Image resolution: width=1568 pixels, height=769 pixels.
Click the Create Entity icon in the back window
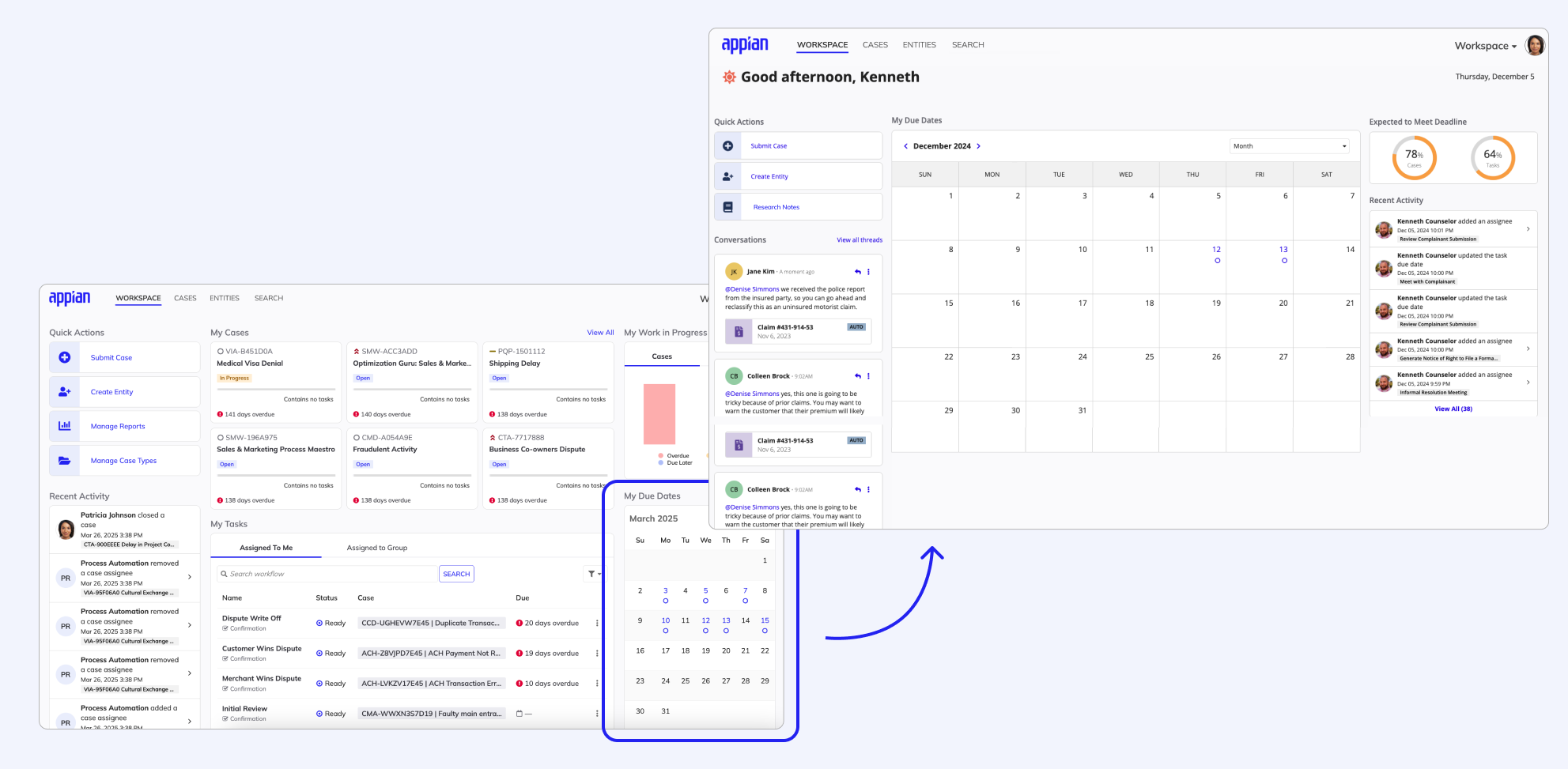point(65,392)
